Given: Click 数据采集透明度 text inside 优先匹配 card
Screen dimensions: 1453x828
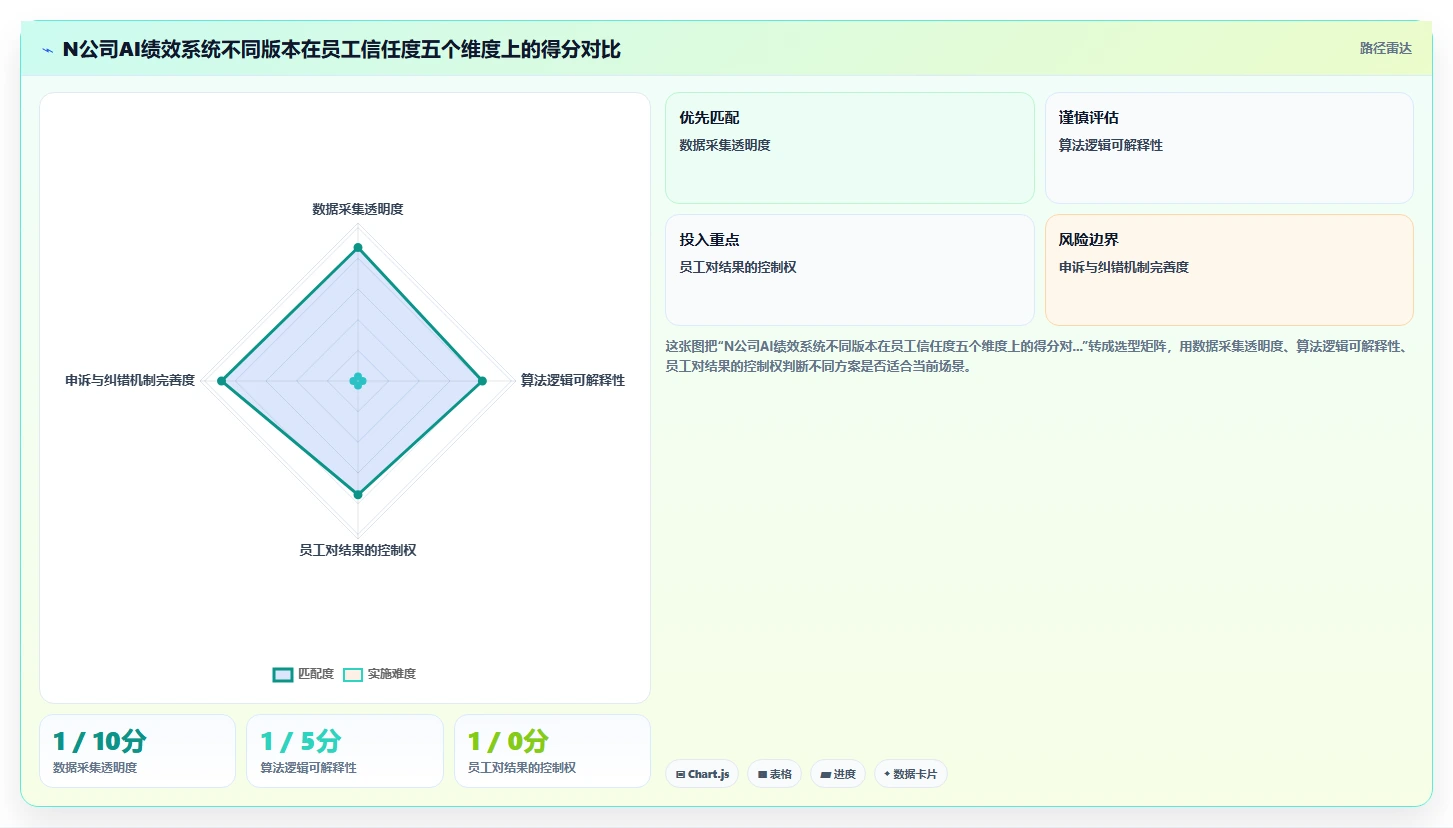Looking at the screenshot, I should point(725,145).
